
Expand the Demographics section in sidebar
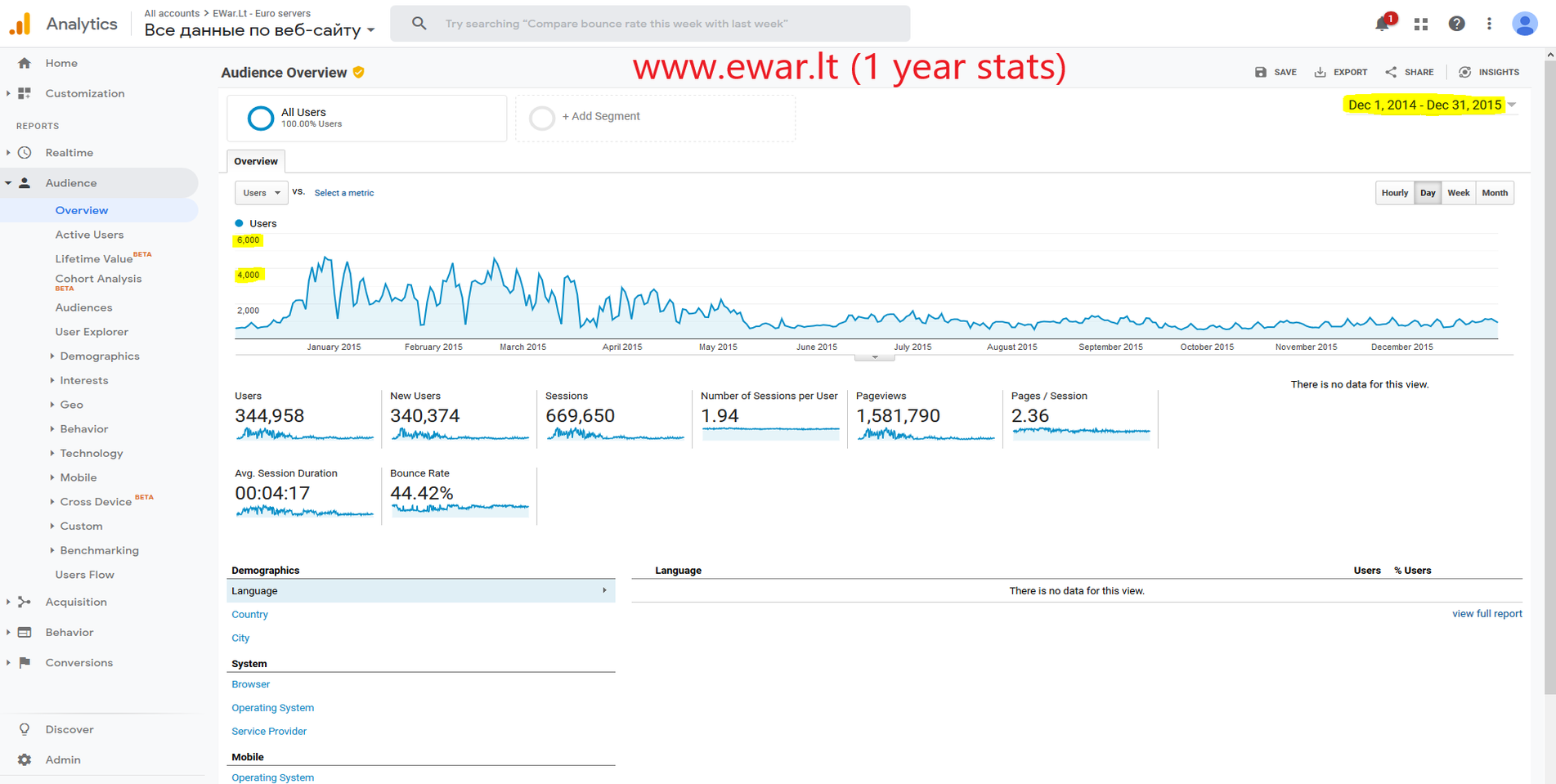[99, 356]
